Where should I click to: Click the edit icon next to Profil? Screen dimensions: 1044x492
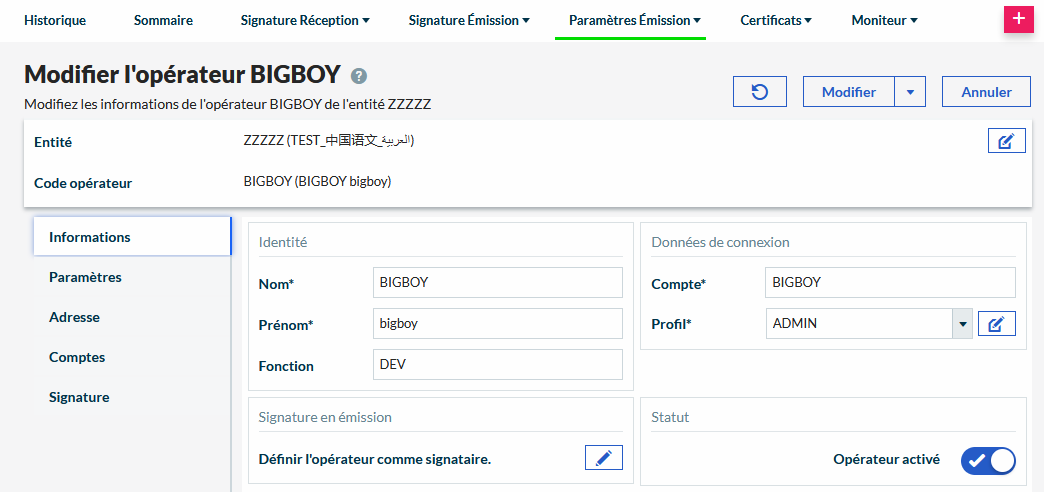pos(996,324)
